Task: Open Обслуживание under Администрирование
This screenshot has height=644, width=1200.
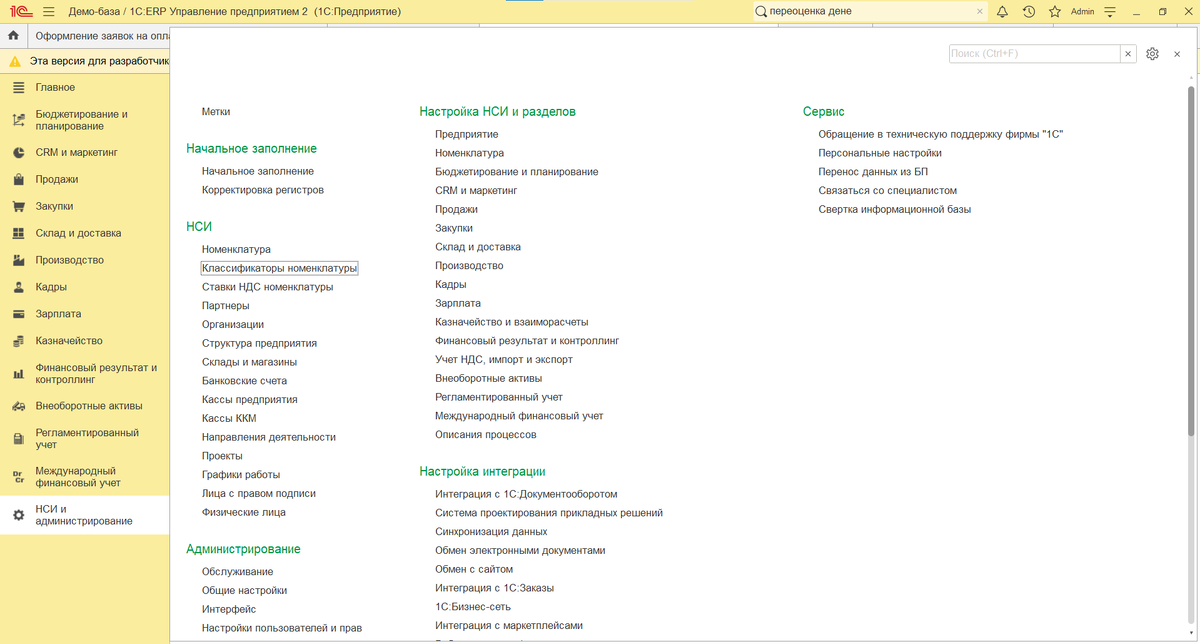Action: 237,572
